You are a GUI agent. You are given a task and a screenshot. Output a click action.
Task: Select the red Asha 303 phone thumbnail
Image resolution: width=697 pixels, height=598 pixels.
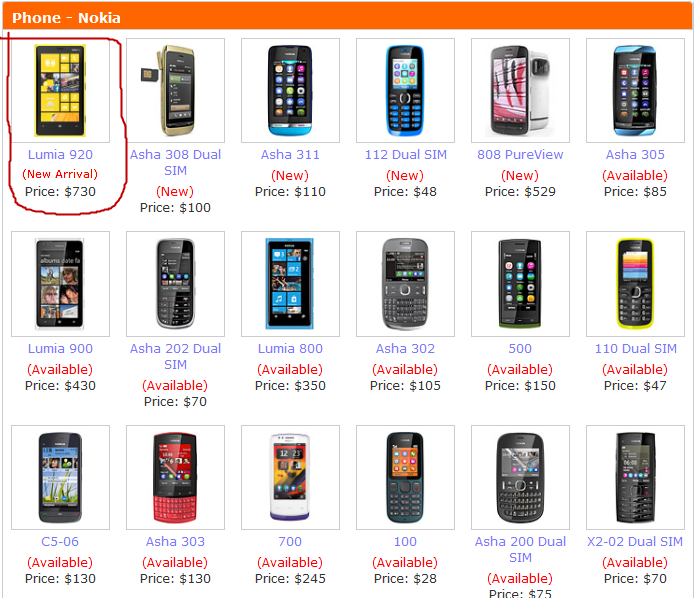click(x=175, y=477)
